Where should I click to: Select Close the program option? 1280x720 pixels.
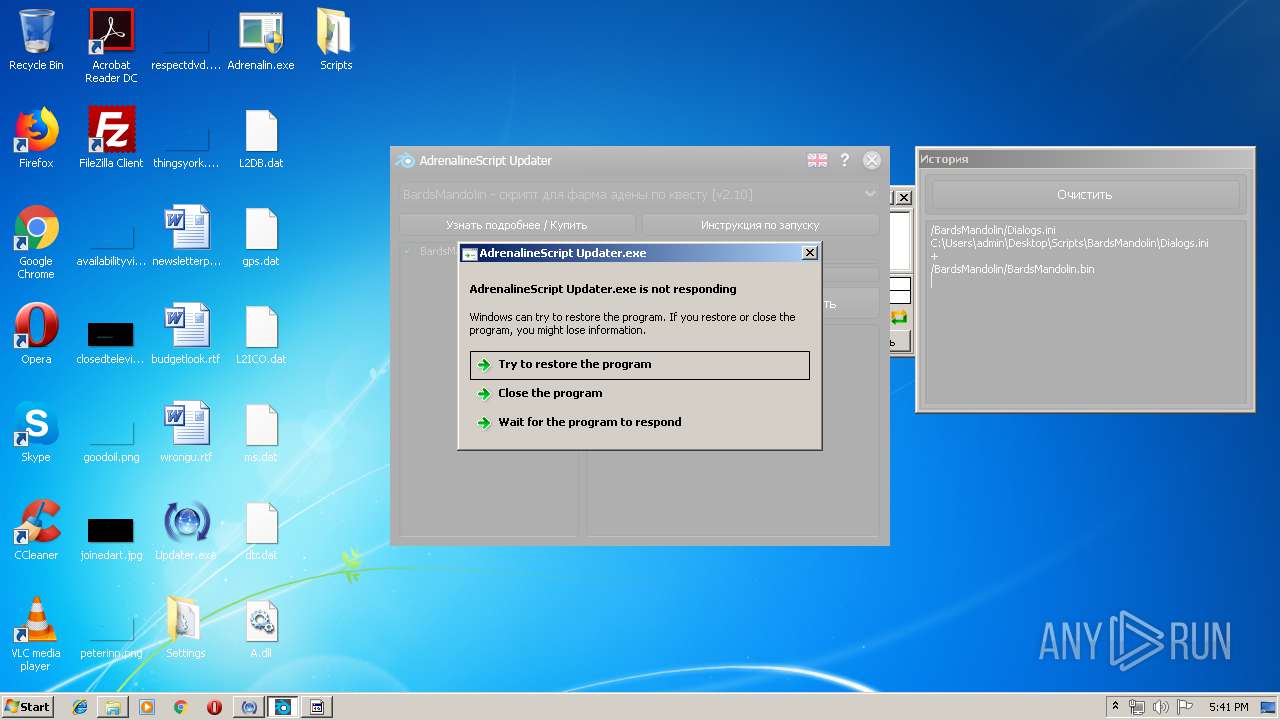pos(639,394)
